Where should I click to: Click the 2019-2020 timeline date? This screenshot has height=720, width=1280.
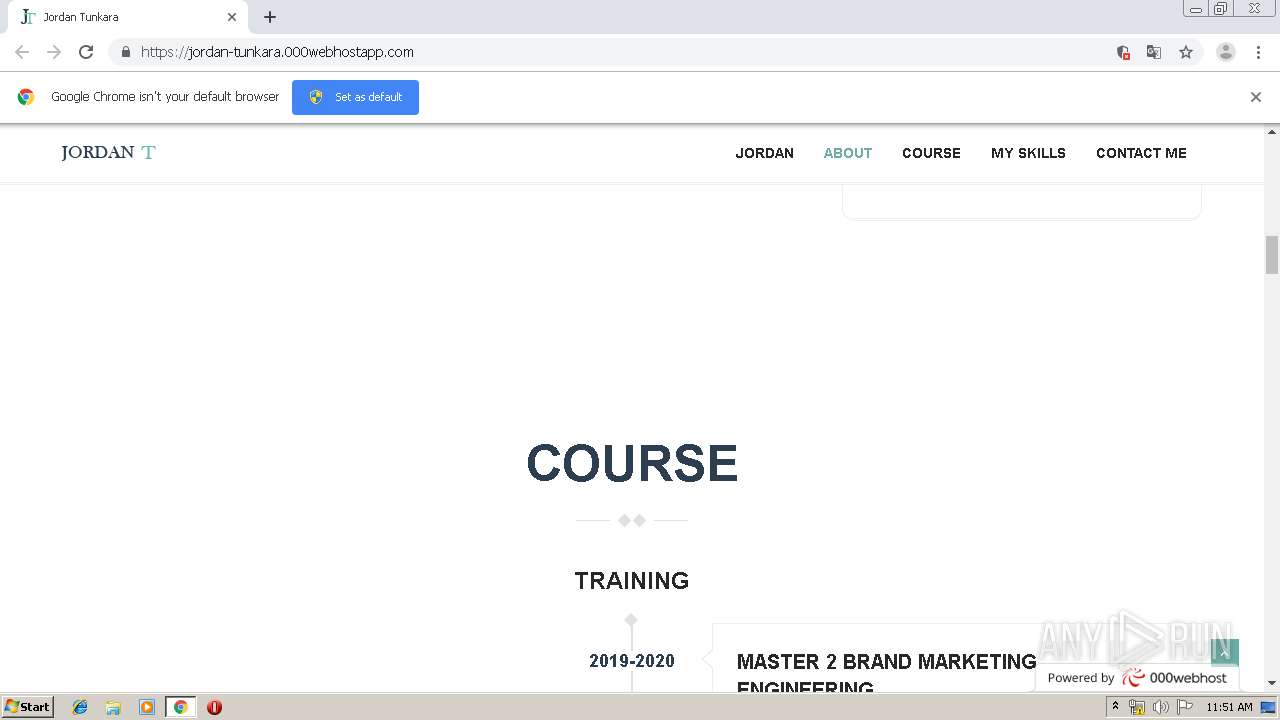coord(632,661)
